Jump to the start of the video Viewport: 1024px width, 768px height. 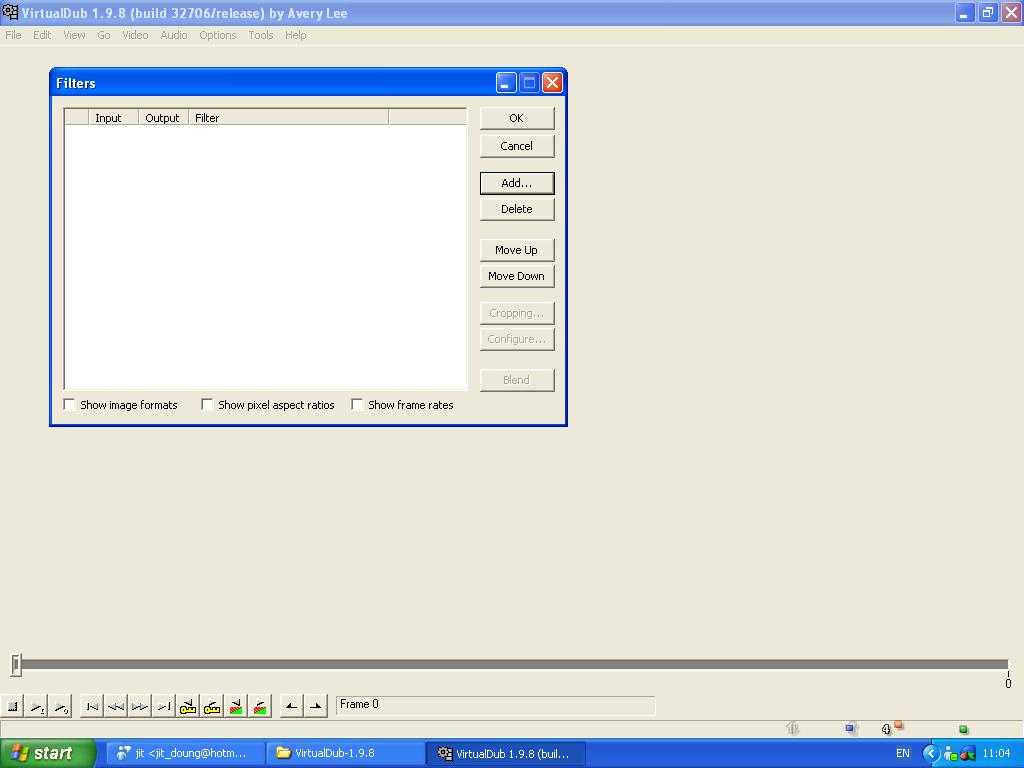(x=92, y=706)
